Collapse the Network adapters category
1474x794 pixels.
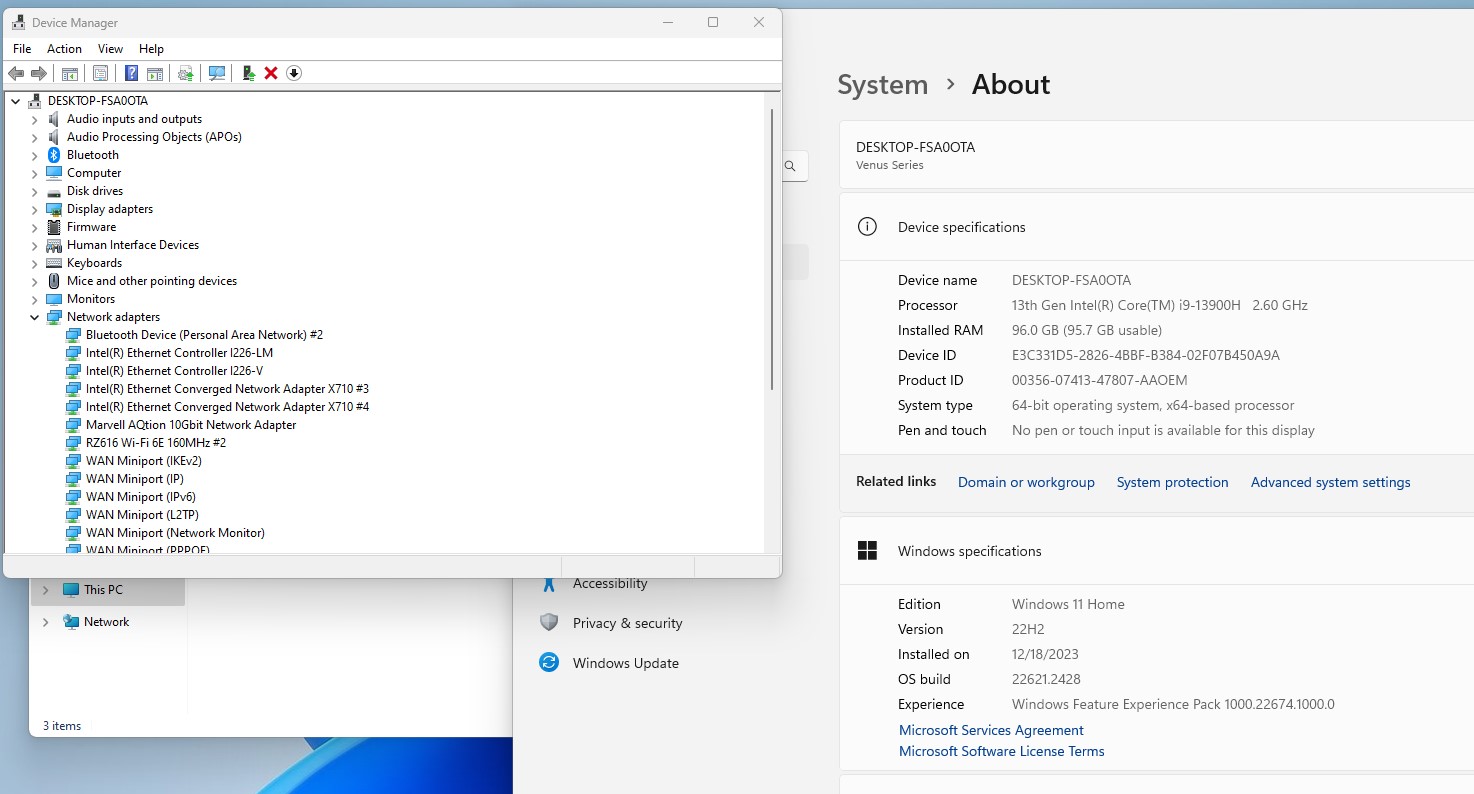tap(34, 317)
